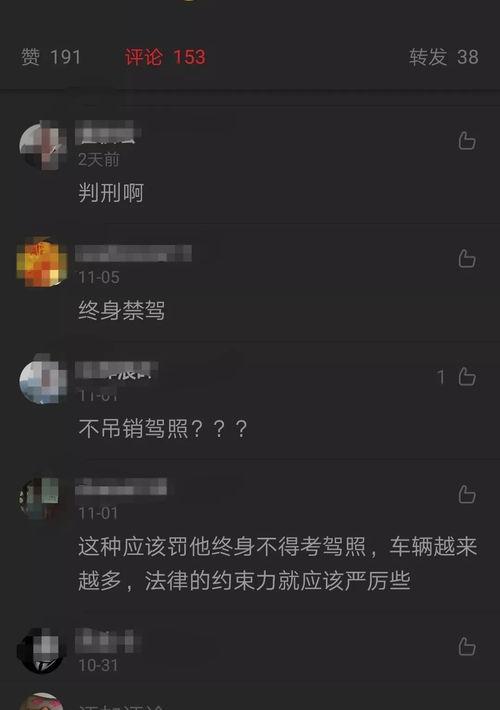Like the 不吊销驾照 comment with 1 like

(467, 376)
